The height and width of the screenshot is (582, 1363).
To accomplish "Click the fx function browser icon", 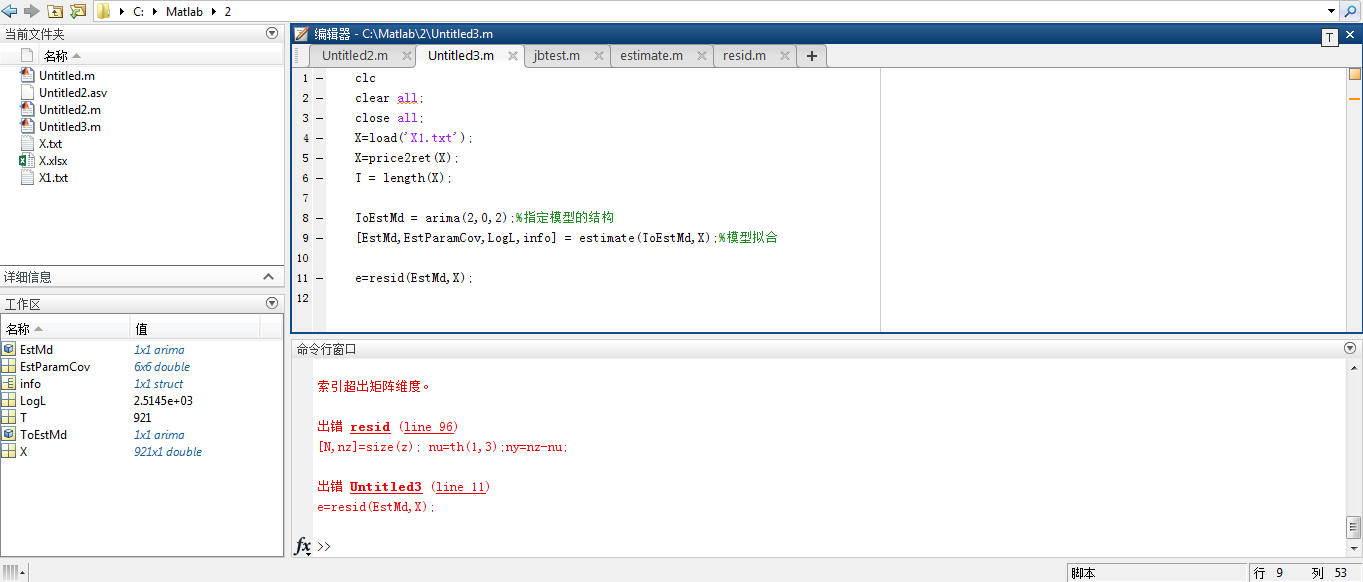I will [x=302, y=546].
